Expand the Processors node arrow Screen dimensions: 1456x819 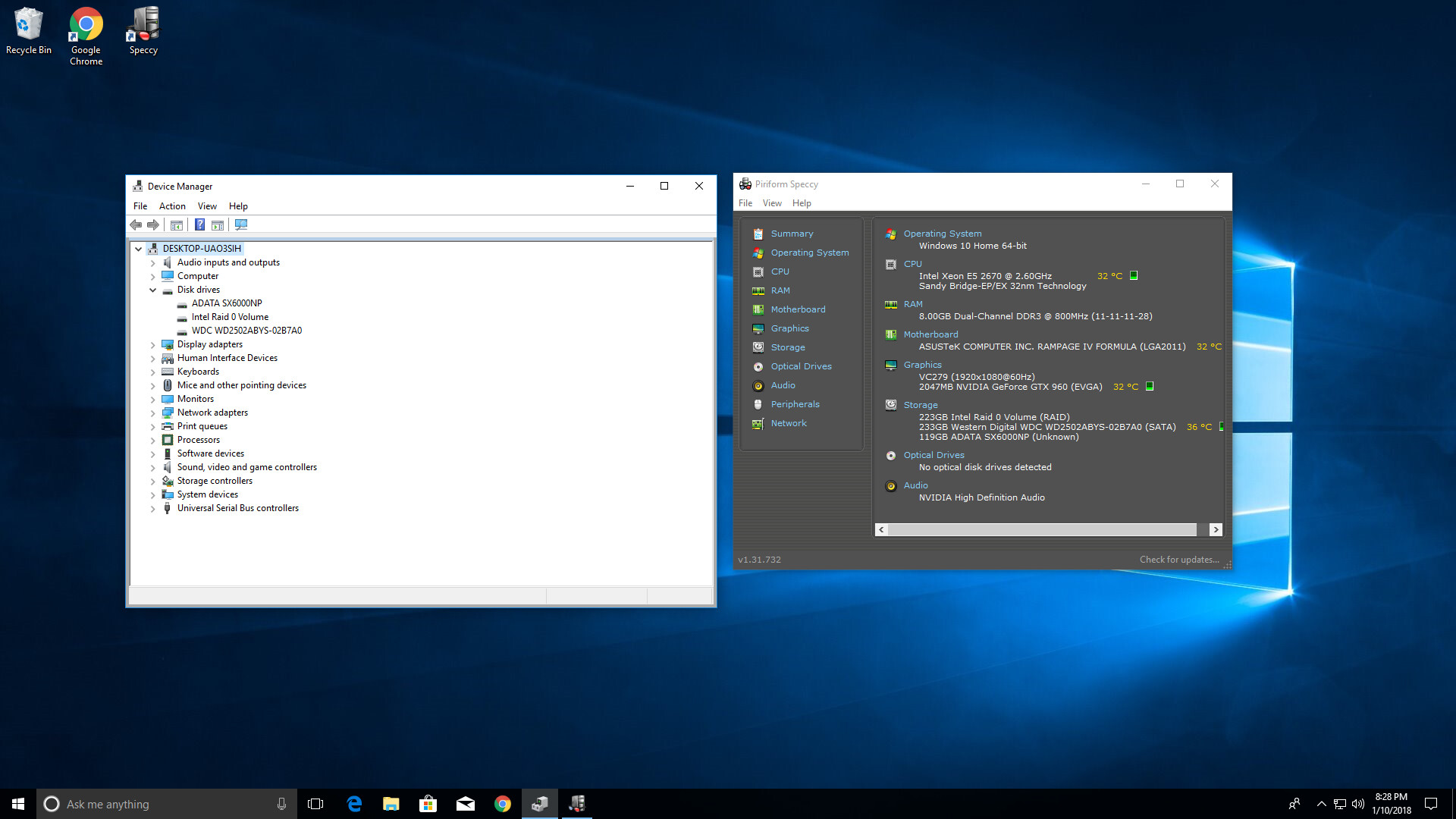pyautogui.click(x=152, y=441)
